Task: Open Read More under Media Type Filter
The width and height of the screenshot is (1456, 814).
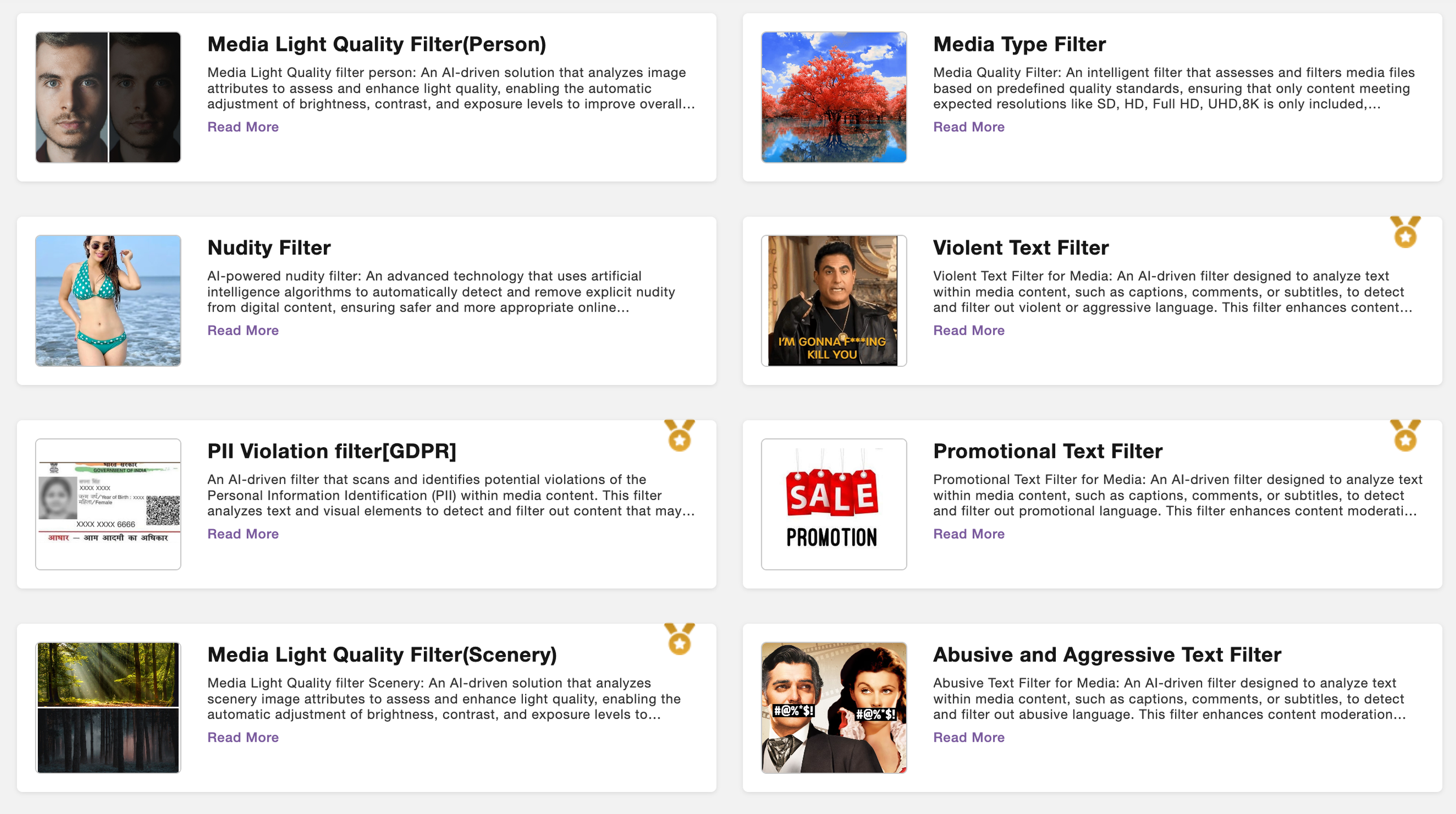Action: click(969, 127)
